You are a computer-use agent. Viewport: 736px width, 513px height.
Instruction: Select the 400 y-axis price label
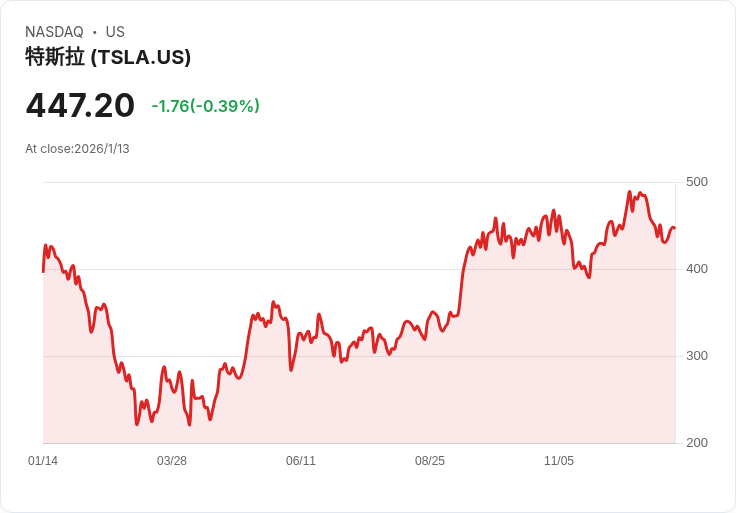coord(697,269)
